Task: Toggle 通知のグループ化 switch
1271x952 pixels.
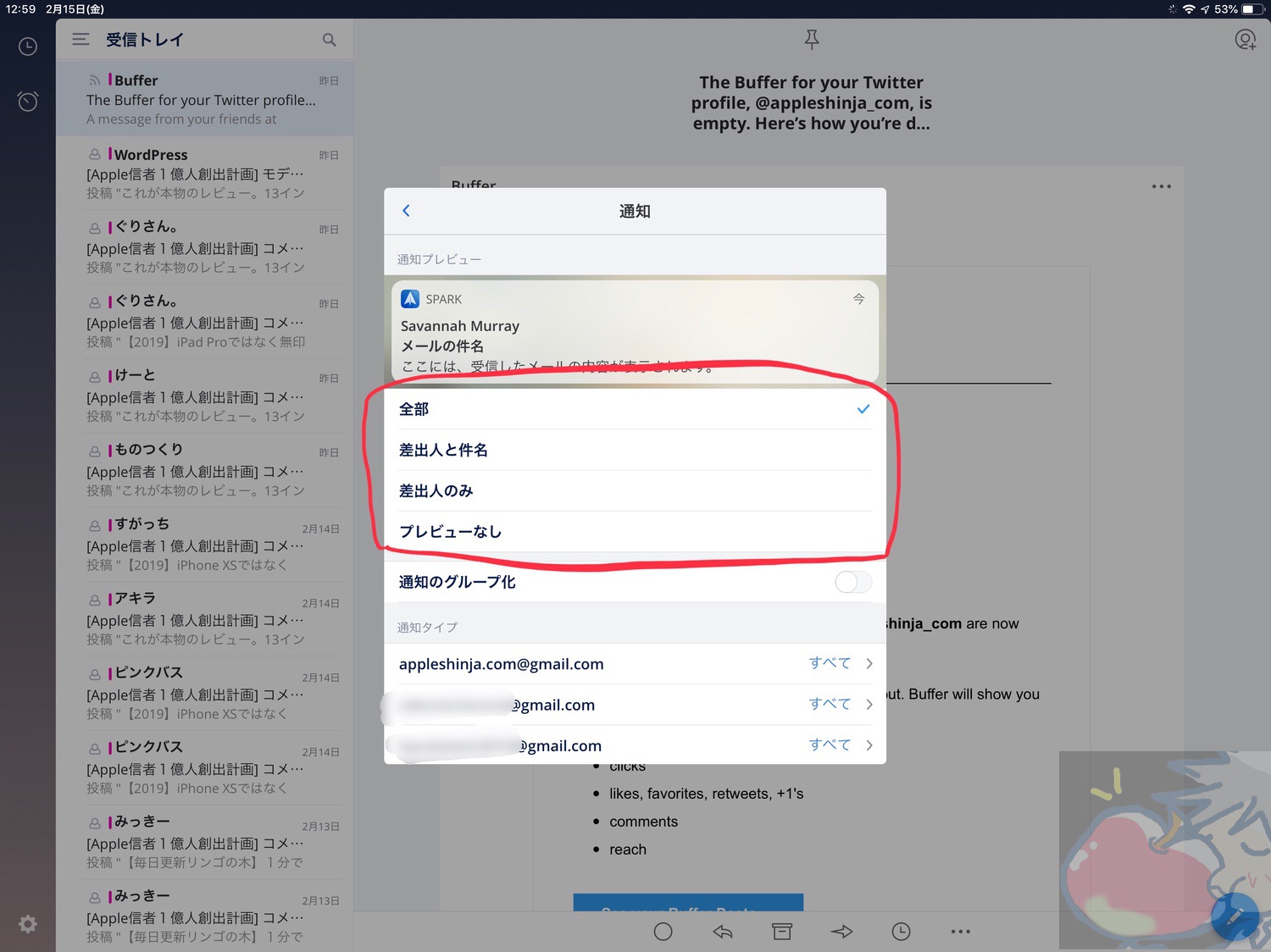Action: point(852,582)
